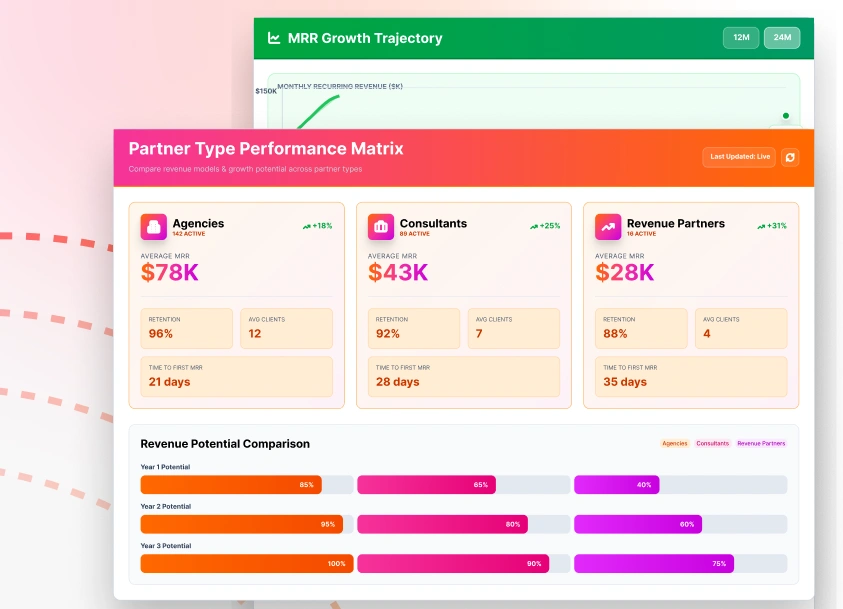
Task: Click the Year 2 Consultants 80% bar
Action: point(442,524)
